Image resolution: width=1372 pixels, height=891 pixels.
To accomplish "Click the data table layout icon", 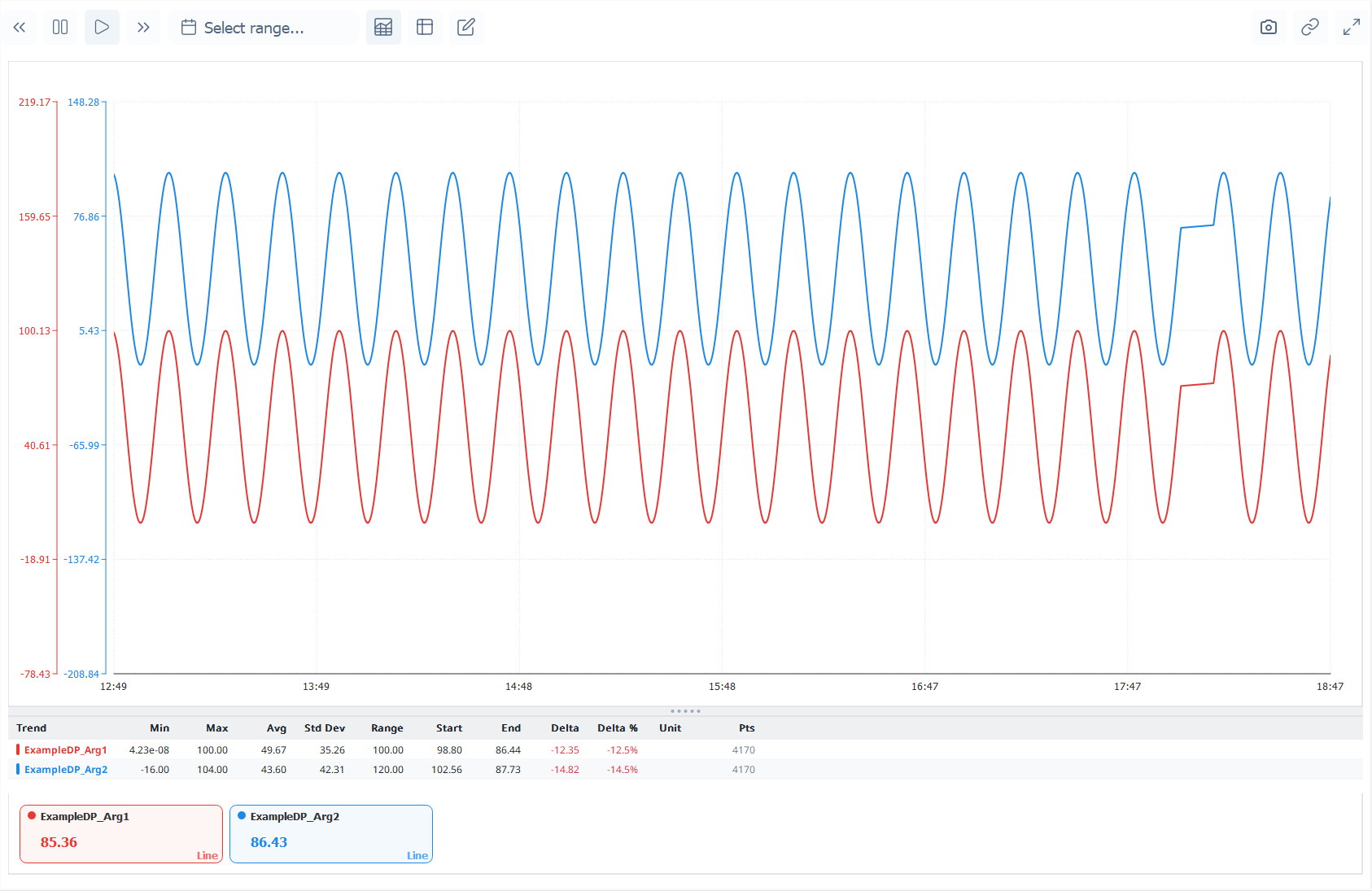I will 425,28.
